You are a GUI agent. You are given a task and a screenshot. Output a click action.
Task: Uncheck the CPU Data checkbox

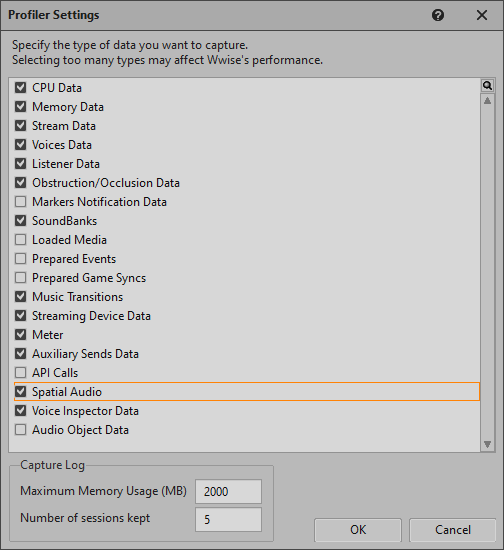[20, 87]
